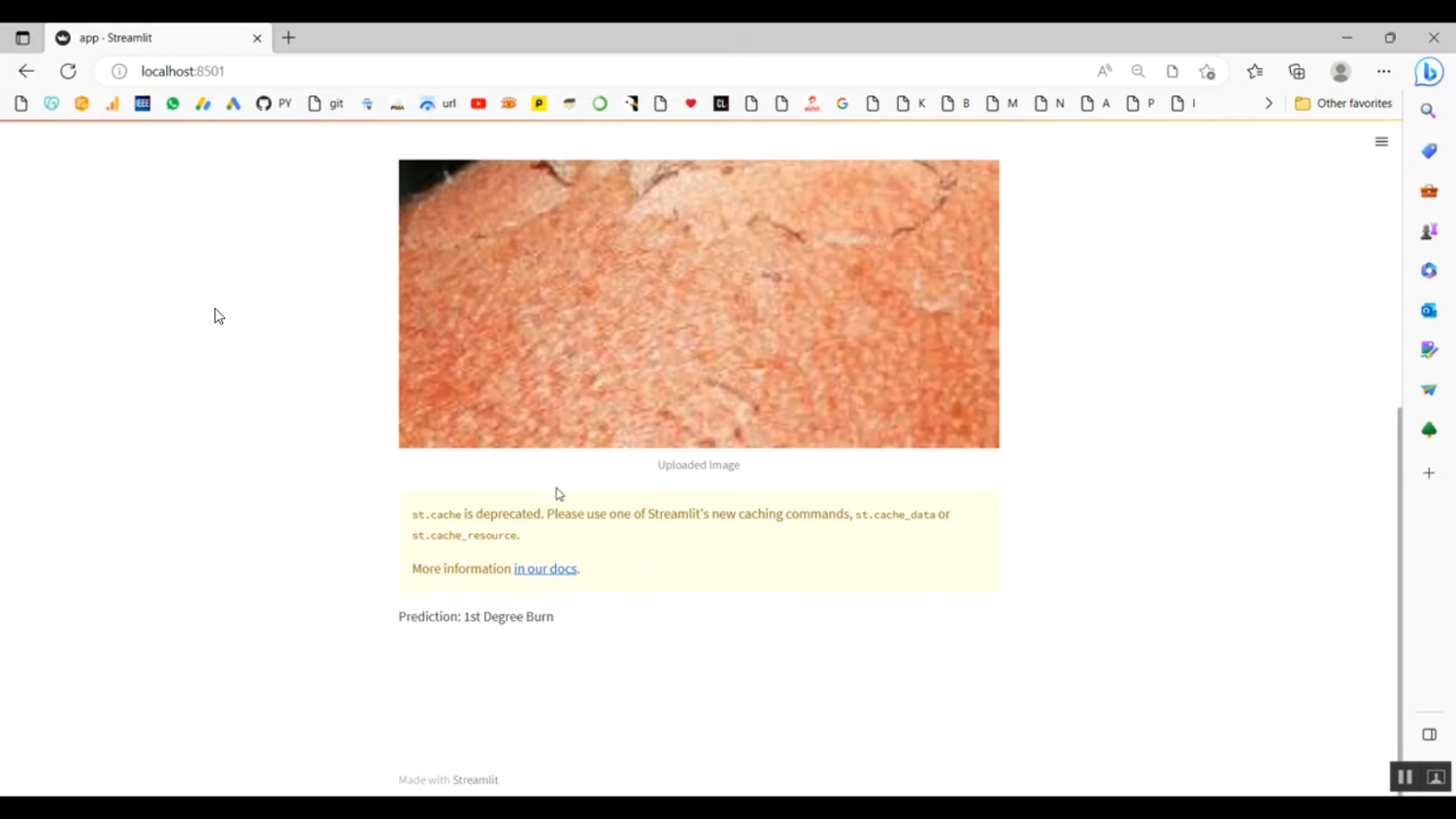Select the app - Streamlit tab
The height and width of the screenshot is (819, 1456).
pyautogui.click(x=146, y=38)
